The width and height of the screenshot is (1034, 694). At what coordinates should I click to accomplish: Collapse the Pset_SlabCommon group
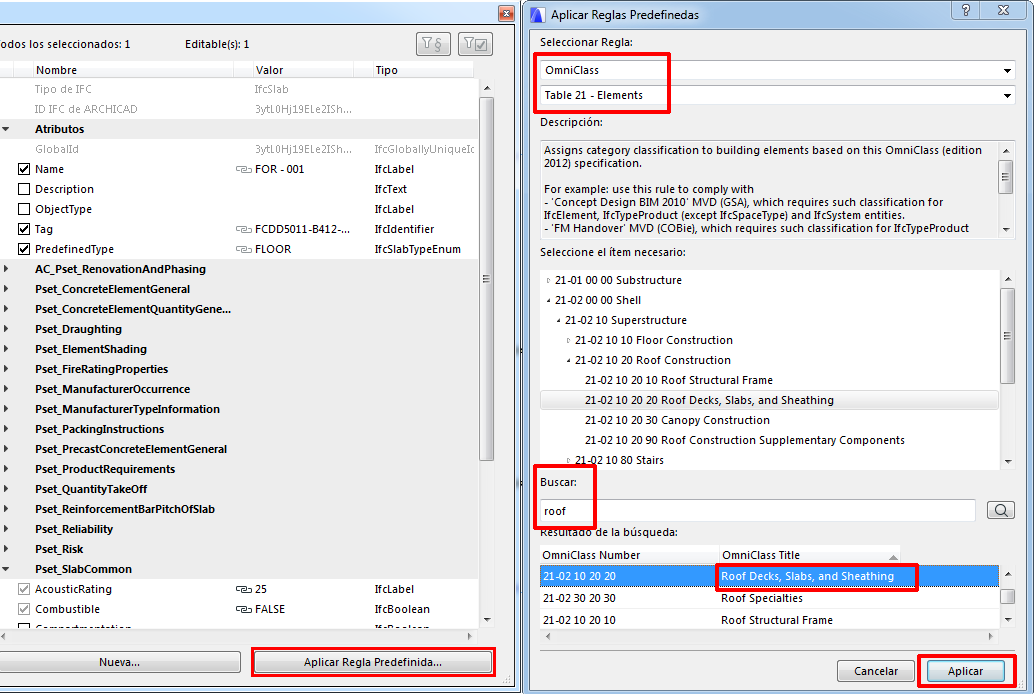[6, 569]
